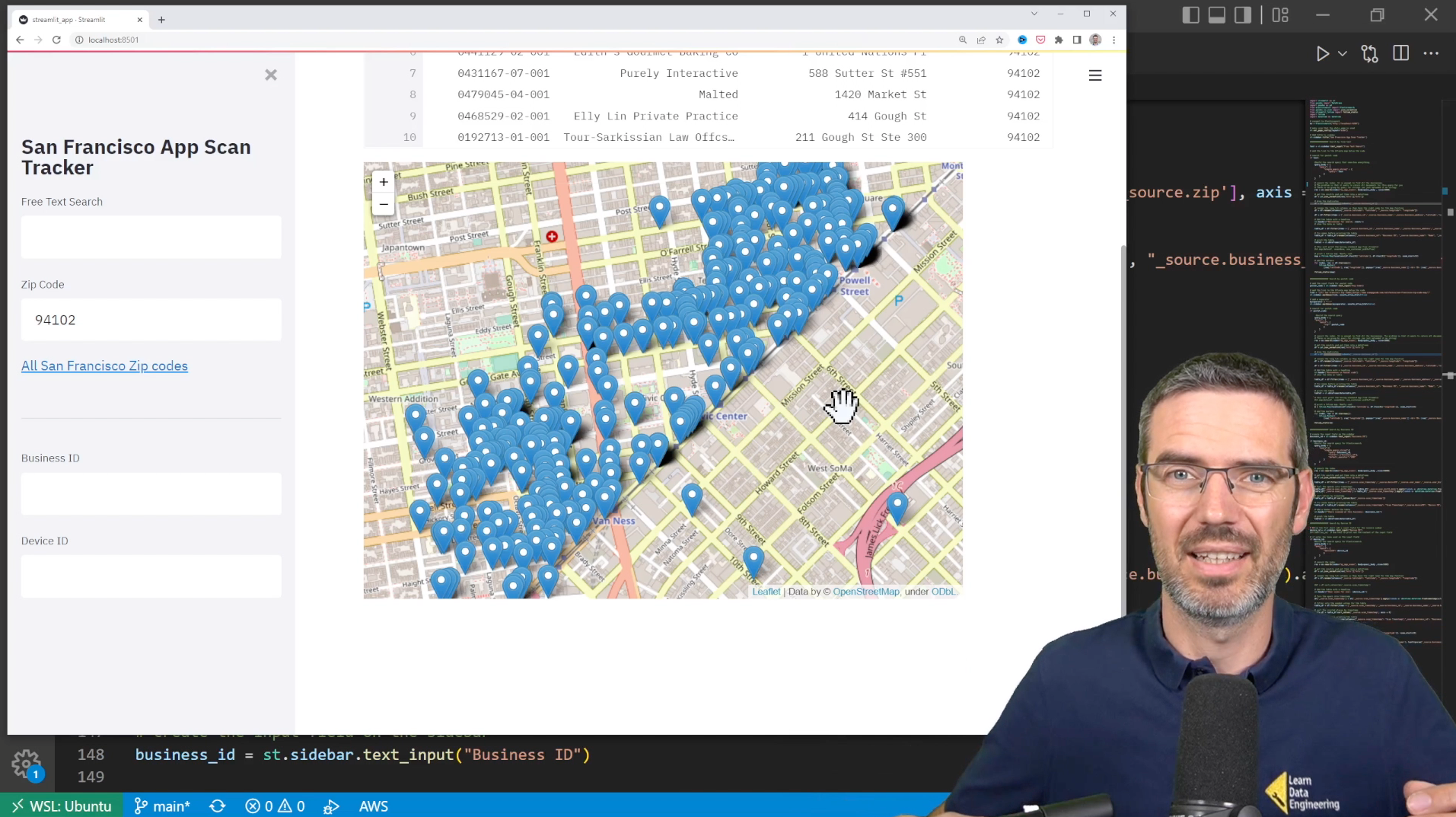The image size is (1456, 817).
Task: Zoom out on the map
Action: 384,204
